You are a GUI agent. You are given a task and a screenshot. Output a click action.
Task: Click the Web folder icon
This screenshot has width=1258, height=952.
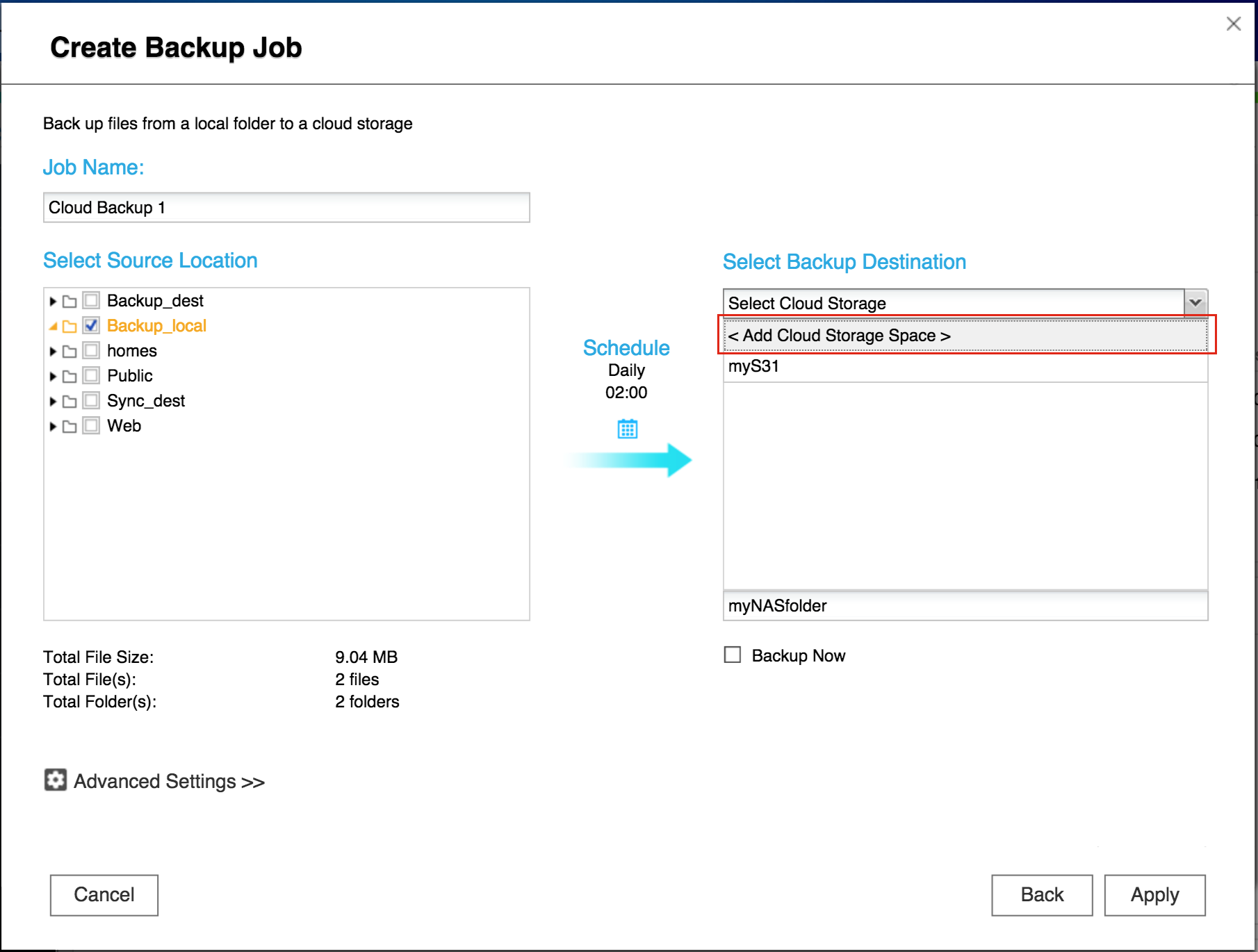[x=70, y=427]
